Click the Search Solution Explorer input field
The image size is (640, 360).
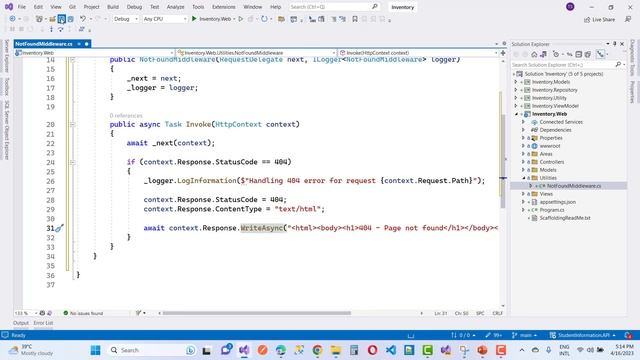point(563,64)
